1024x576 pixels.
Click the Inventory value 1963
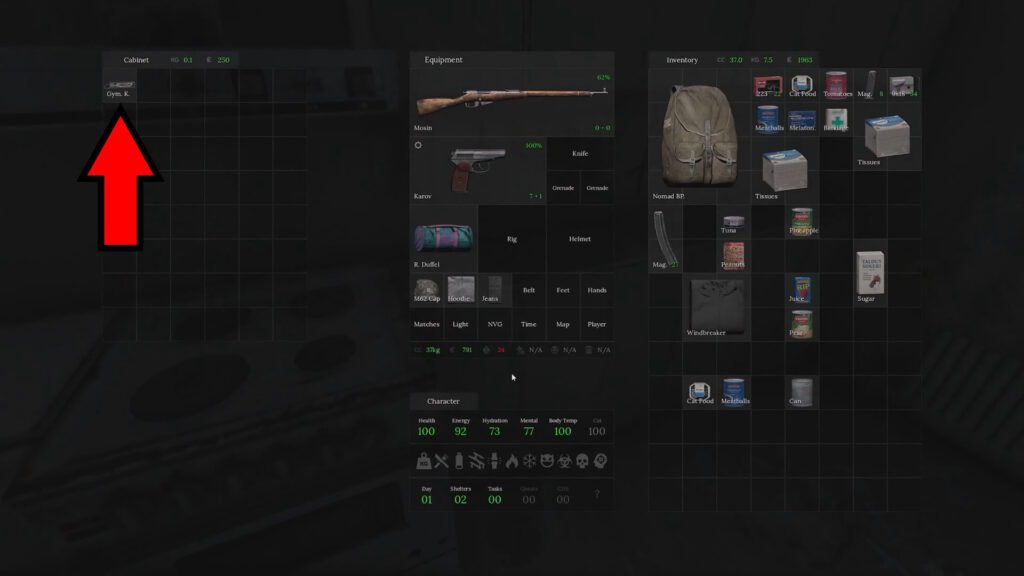click(805, 60)
